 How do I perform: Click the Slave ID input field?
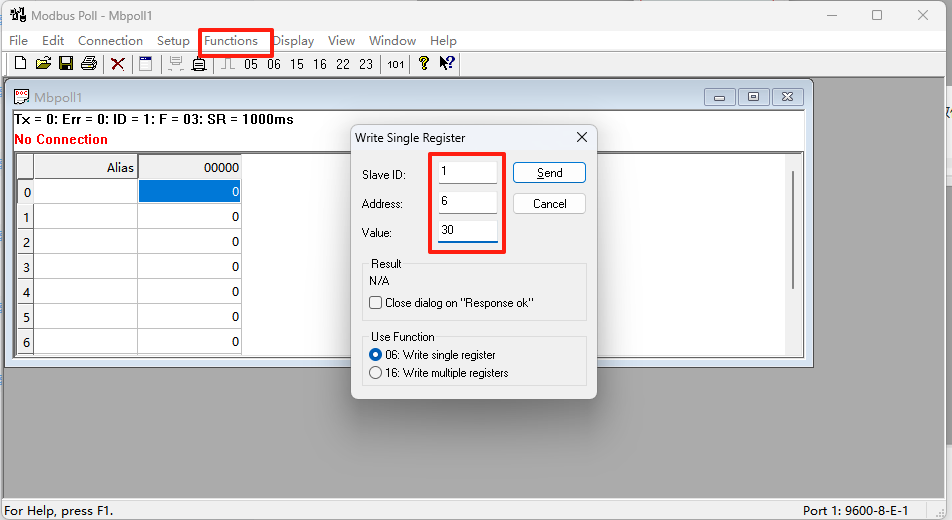click(468, 172)
